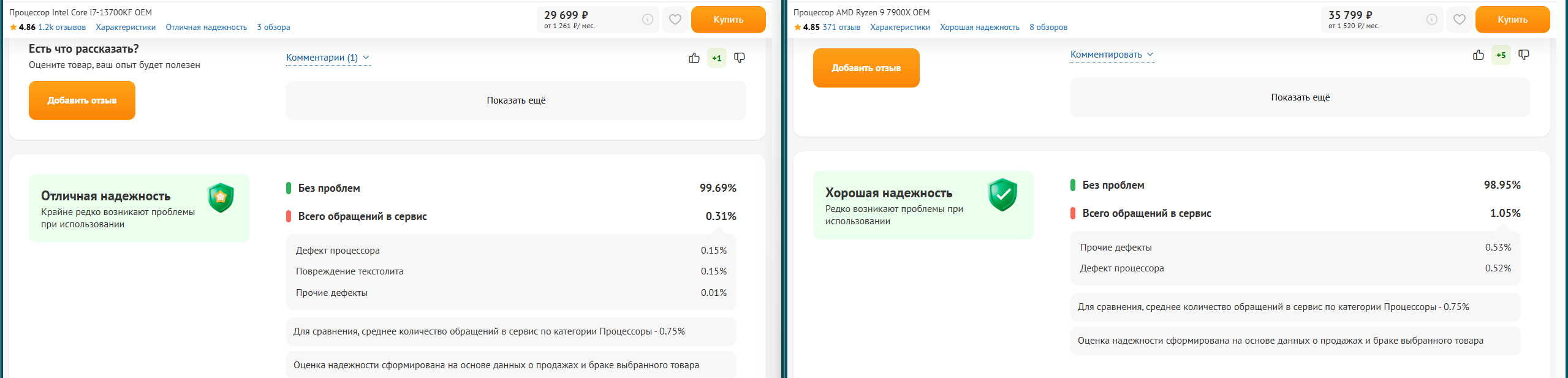This screenshot has width=1568, height=378.
Task: Click Есть что рассказать? heading
Action: [84, 49]
